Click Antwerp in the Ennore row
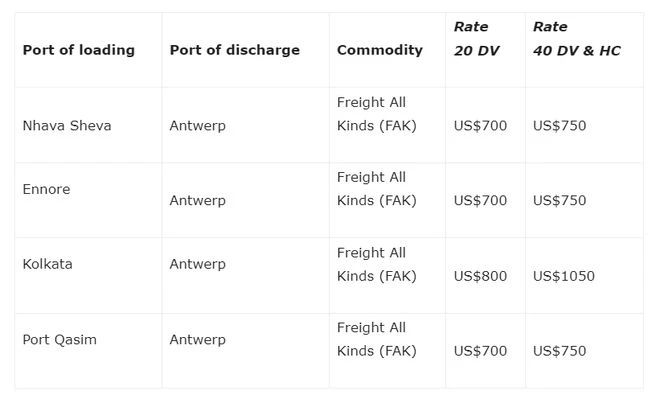 point(197,201)
